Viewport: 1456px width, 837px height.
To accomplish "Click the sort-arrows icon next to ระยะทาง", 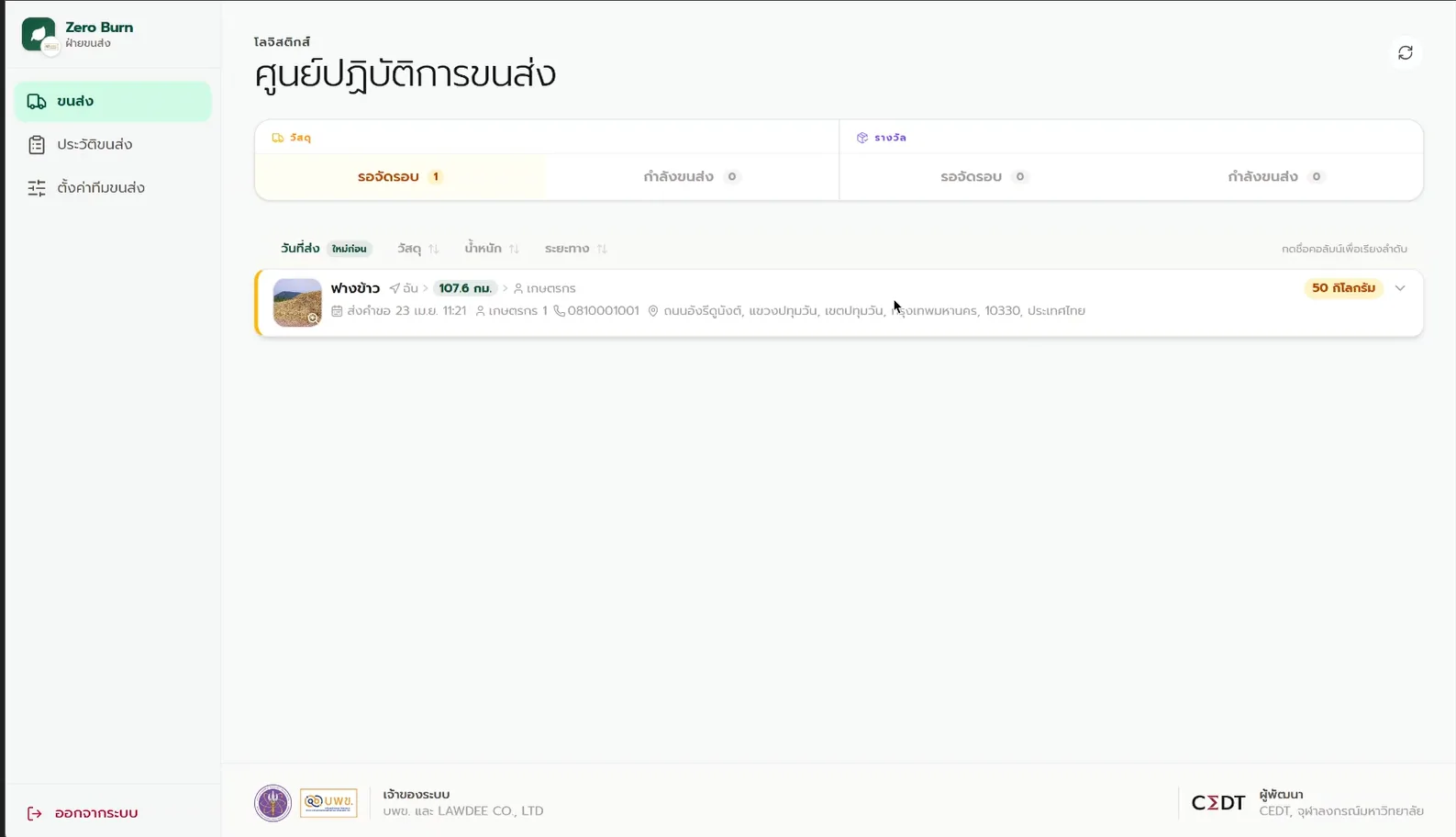I will pos(602,249).
